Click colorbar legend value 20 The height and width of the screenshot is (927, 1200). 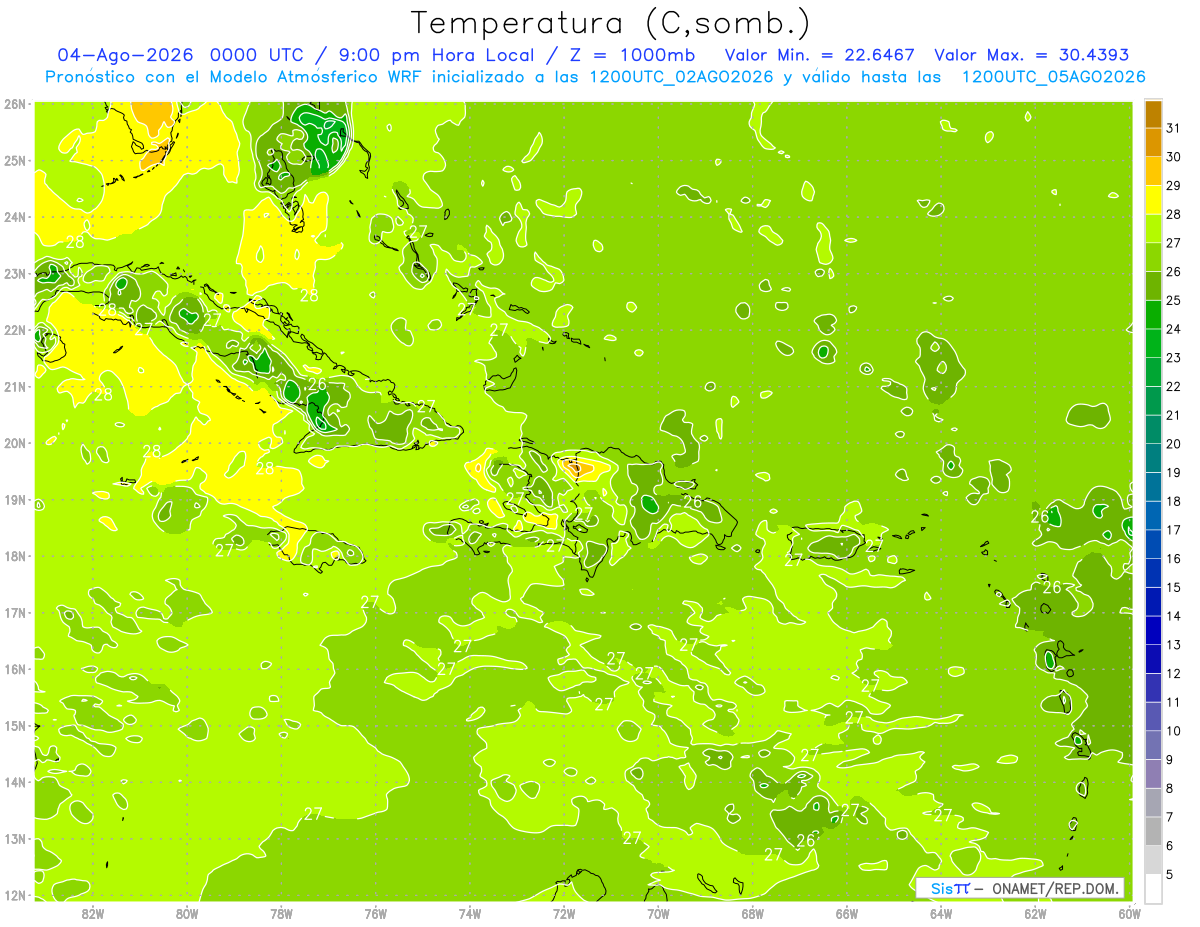[x=1173, y=444]
